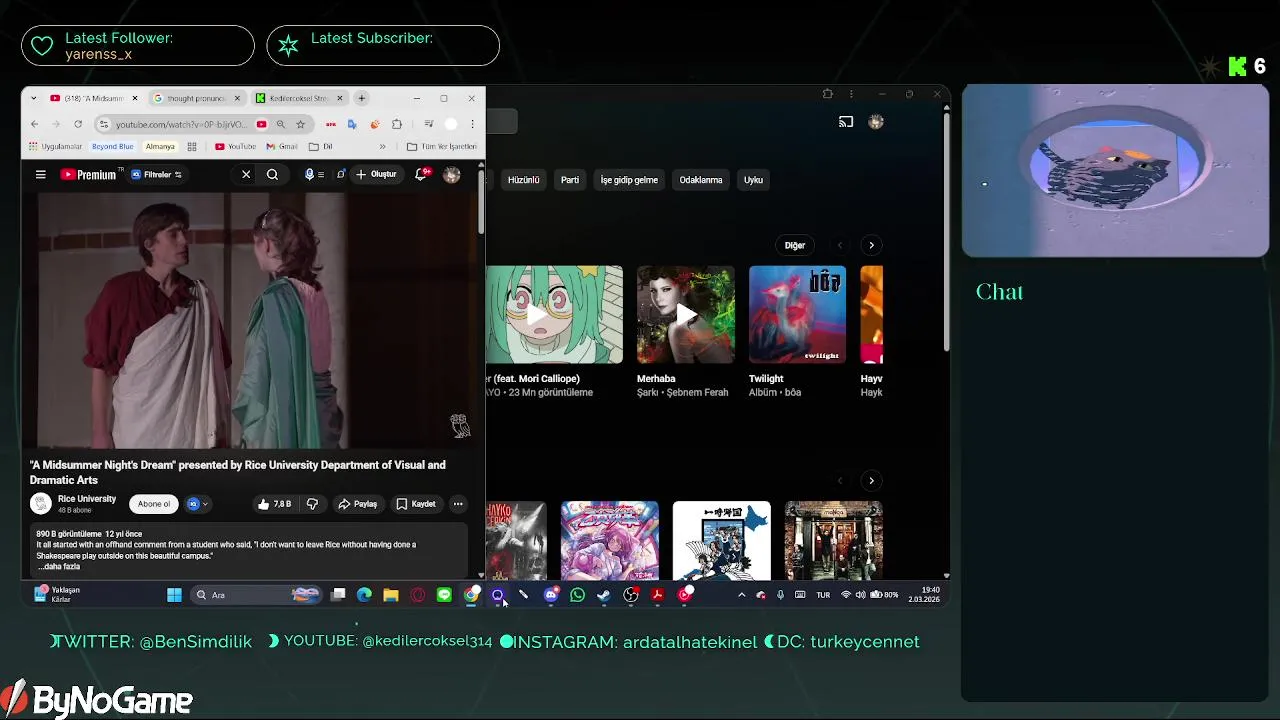Open OBS Studio from the taskbar
Viewport: 1280px width, 720px height.
631,595
